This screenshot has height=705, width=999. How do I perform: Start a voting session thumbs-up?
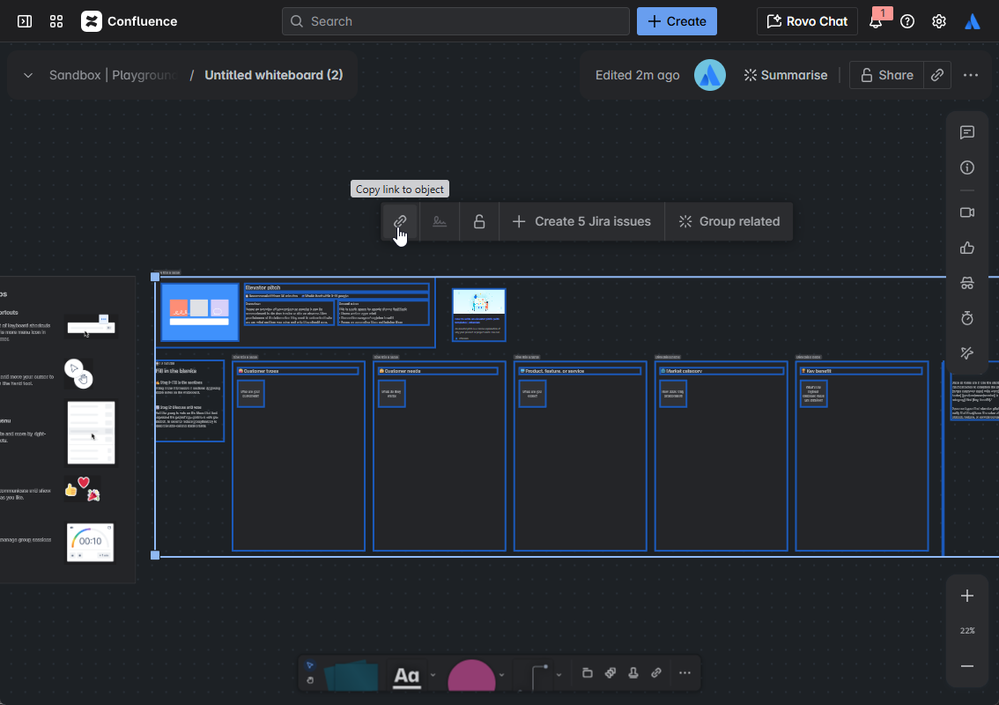[967, 248]
